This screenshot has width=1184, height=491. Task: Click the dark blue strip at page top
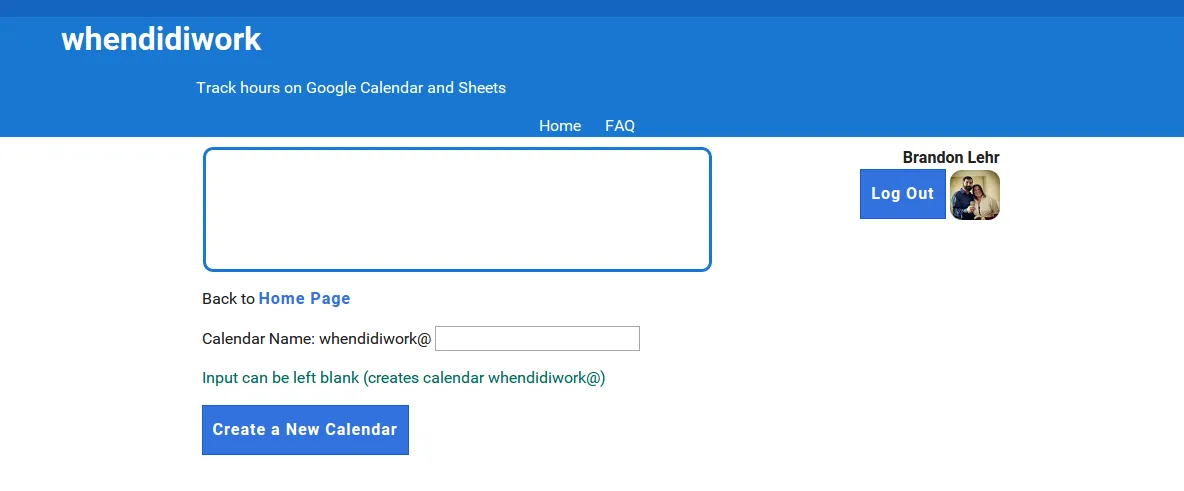(592, 8)
